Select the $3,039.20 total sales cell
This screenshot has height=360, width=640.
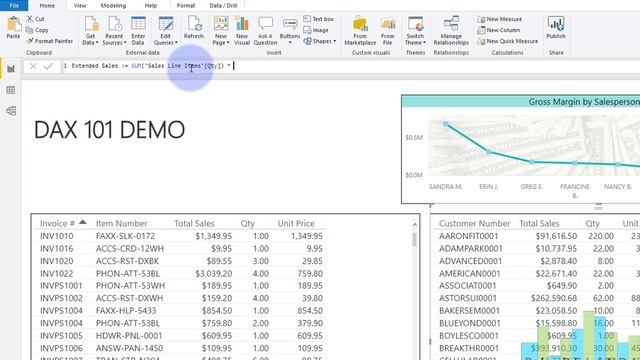click(x=213, y=273)
